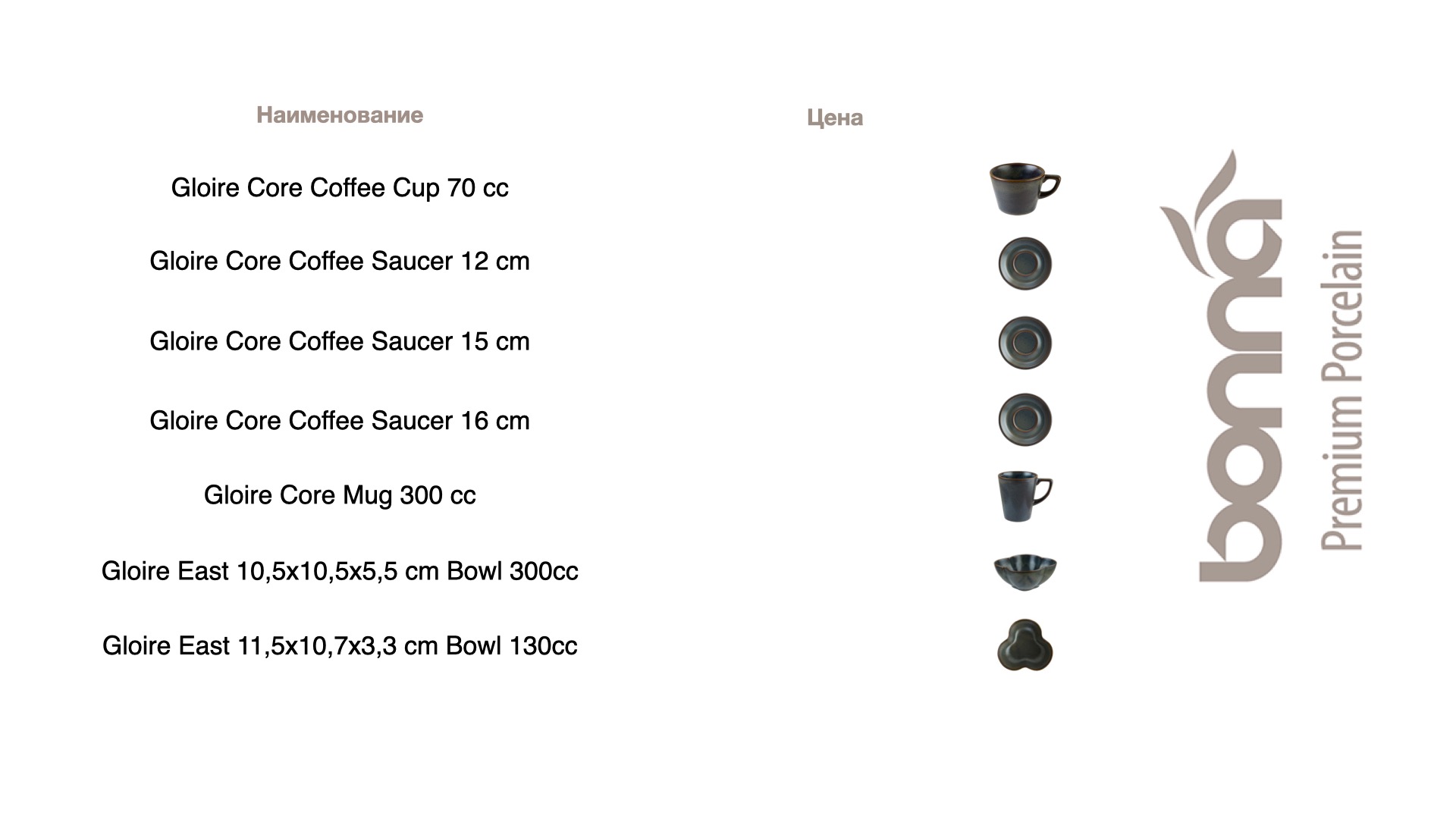Select the 12 cm saucer image

[x=1025, y=264]
